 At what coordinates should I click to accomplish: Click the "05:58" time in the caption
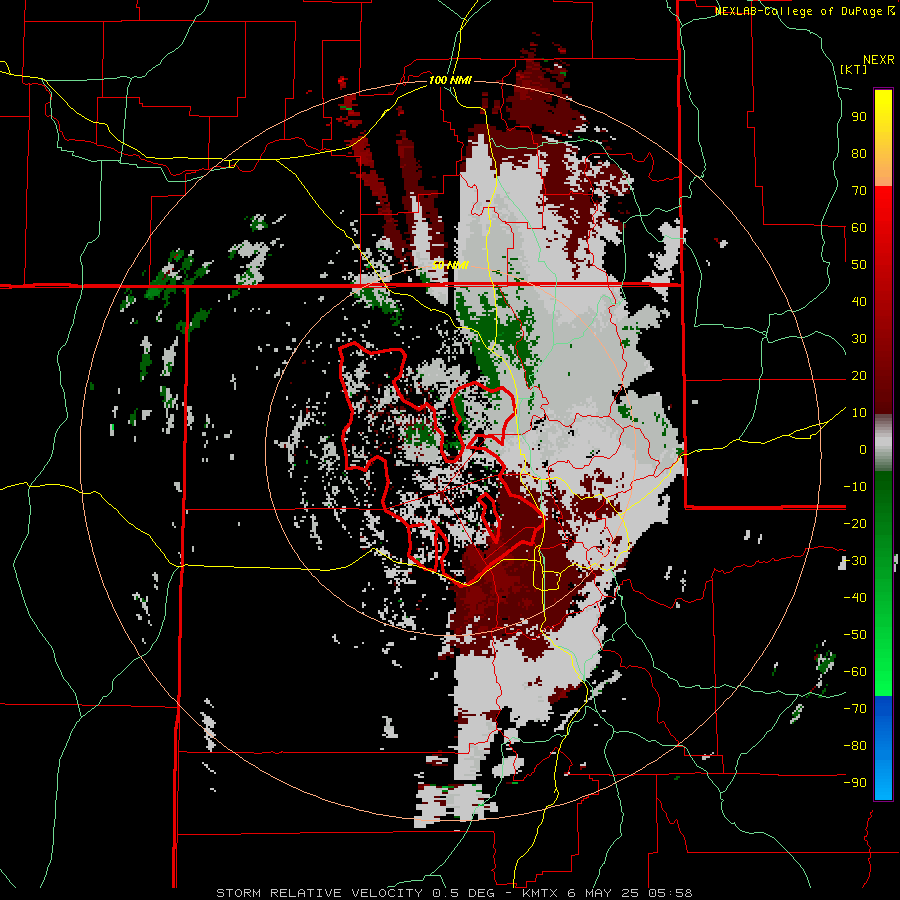point(668,893)
